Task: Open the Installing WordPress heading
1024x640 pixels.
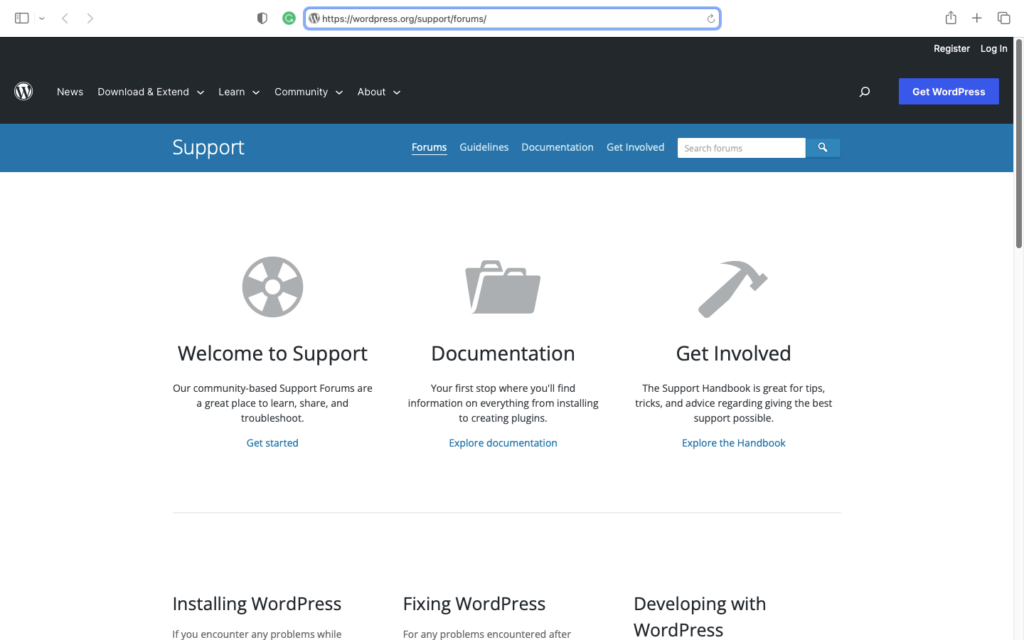Action: coord(257,603)
